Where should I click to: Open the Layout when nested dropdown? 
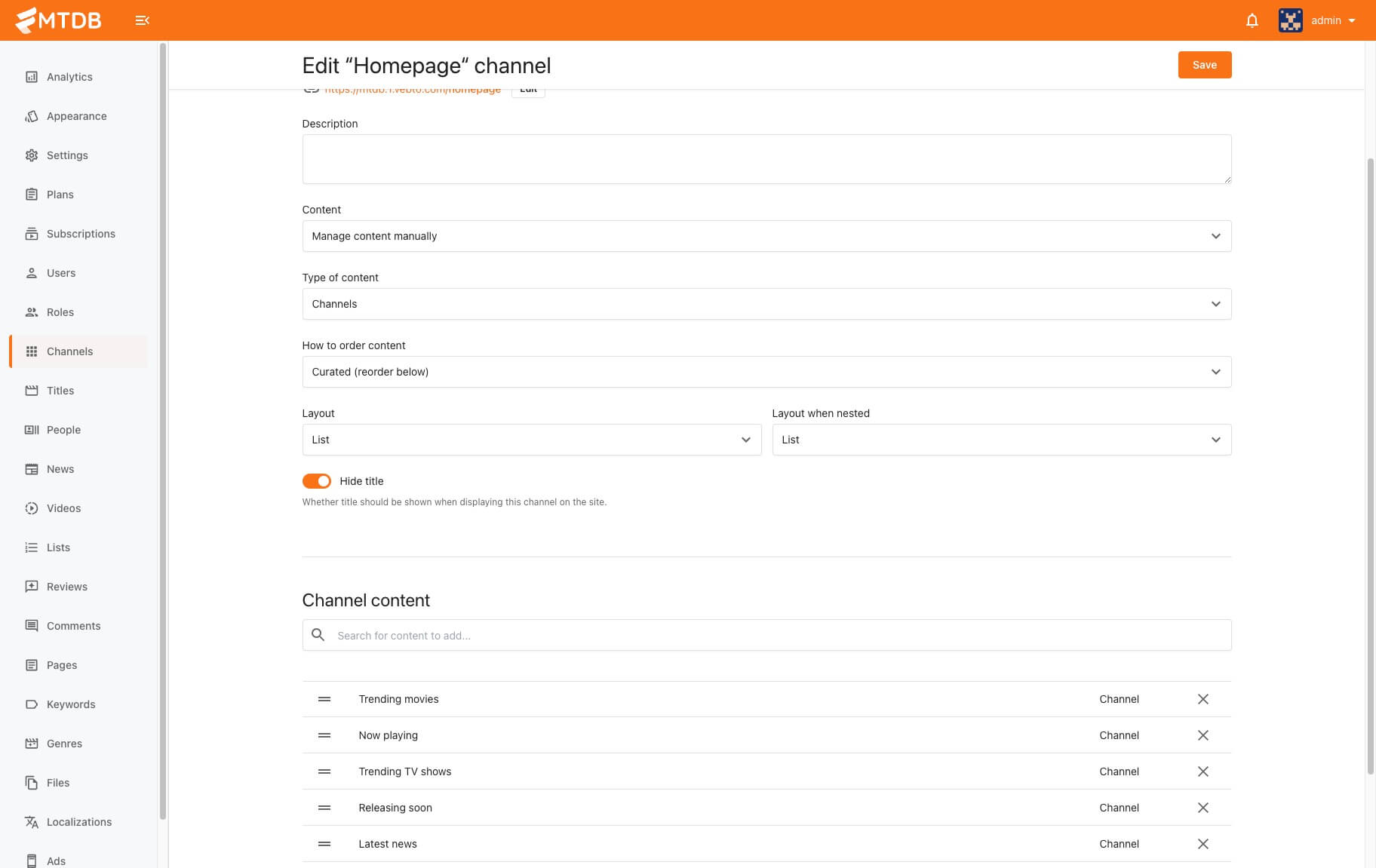1001,440
